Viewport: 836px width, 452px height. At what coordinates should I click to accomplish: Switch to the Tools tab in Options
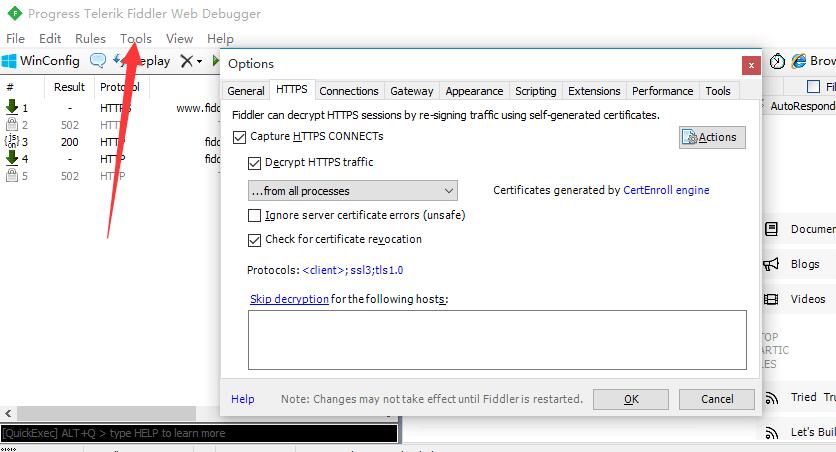point(718,91)
